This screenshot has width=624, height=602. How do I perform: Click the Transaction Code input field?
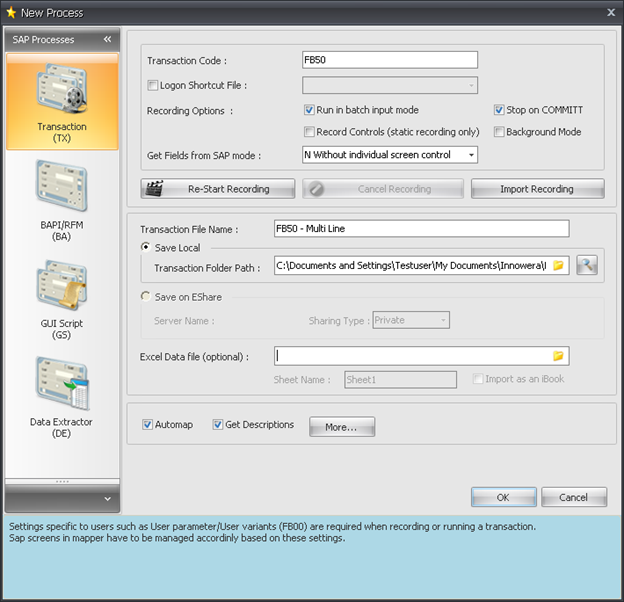point(390,60)
